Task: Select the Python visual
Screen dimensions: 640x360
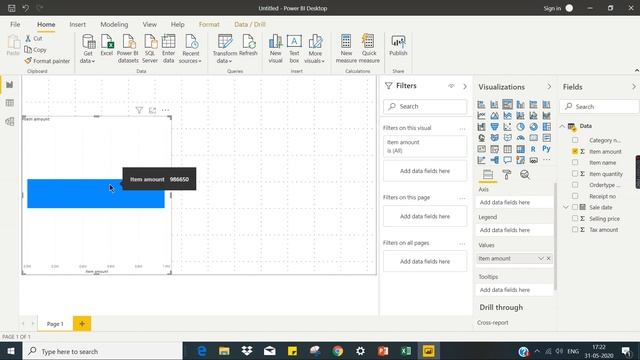Action: point(546,149)
